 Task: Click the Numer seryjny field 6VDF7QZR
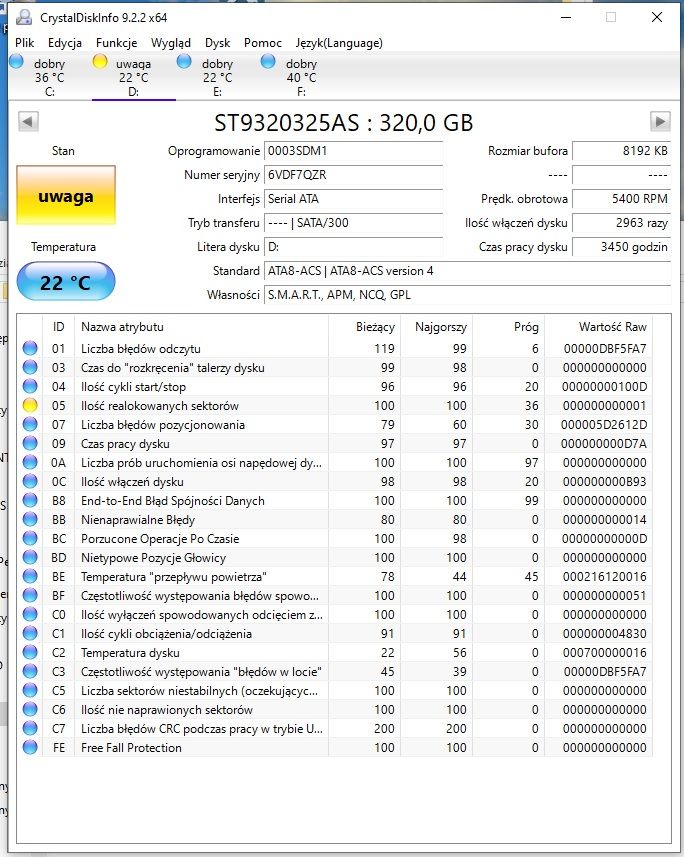point(353,175)
